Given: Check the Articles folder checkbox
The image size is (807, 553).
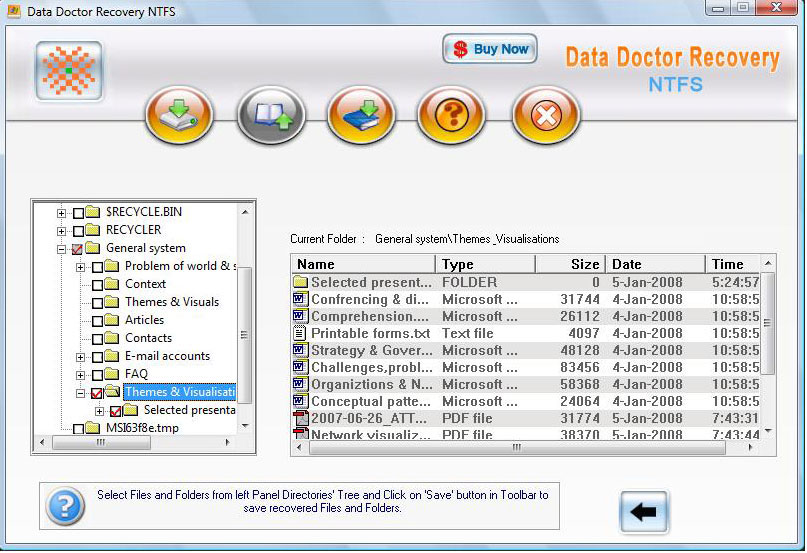Looking at the screenshot, I should tap(97, 321).
